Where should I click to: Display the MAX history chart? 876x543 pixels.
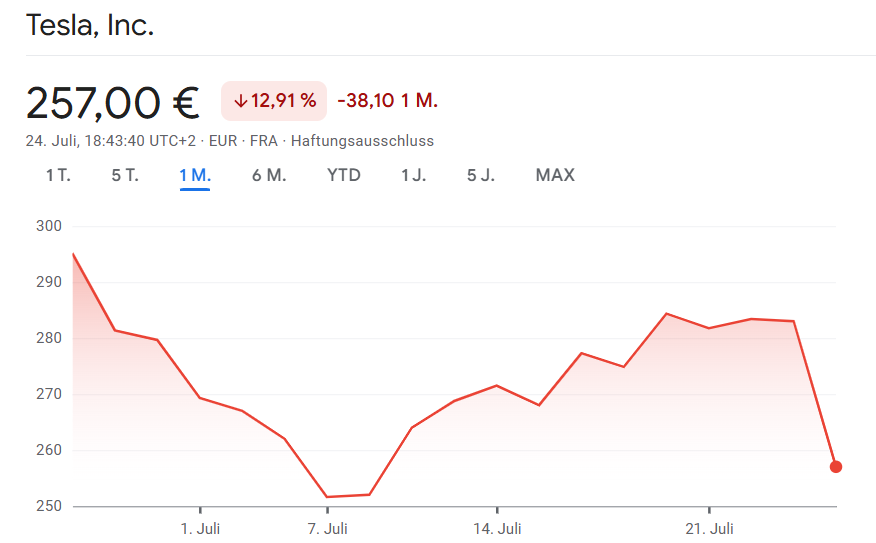(x=555, y=175)
